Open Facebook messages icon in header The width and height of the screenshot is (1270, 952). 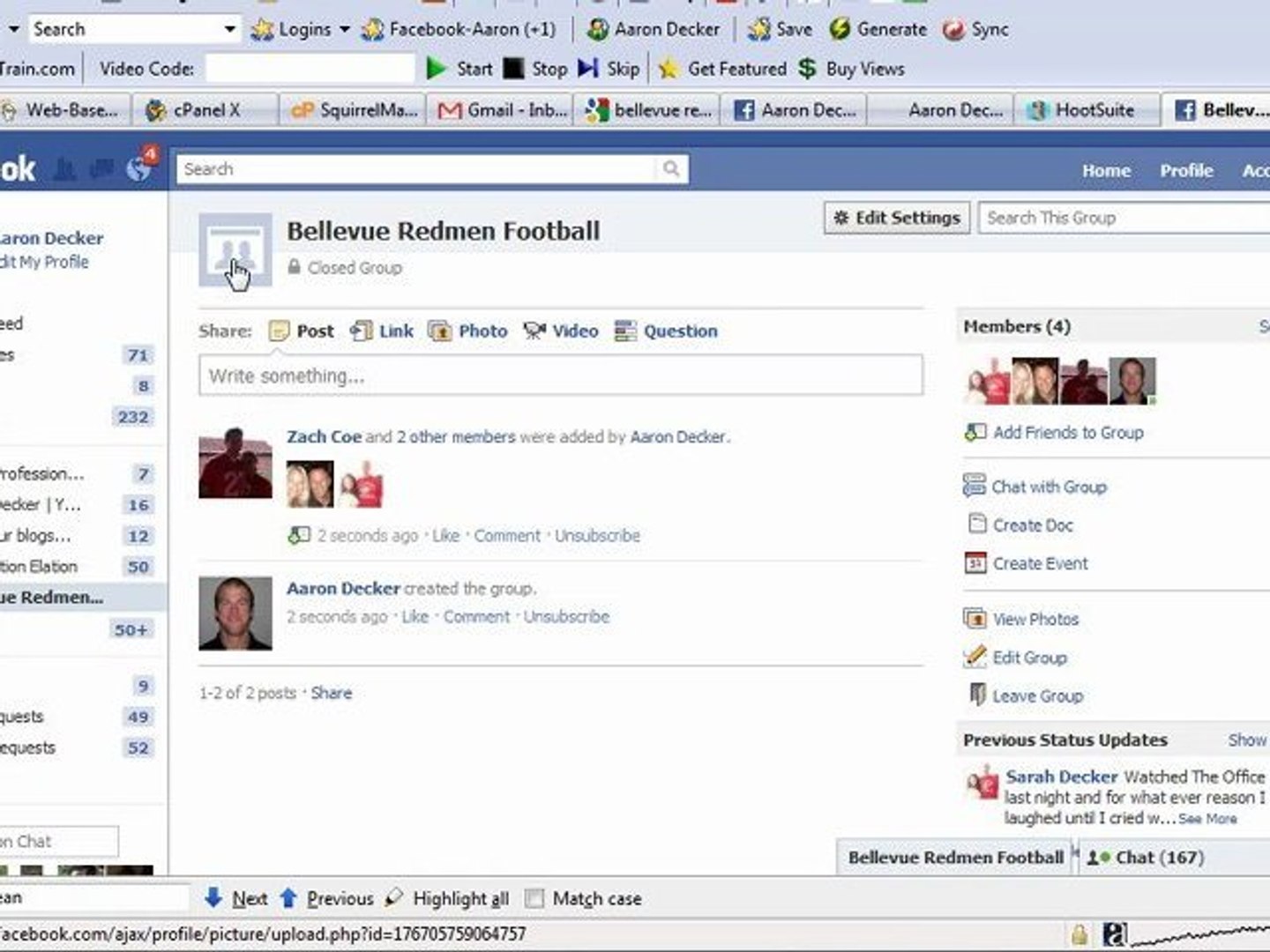102,168
